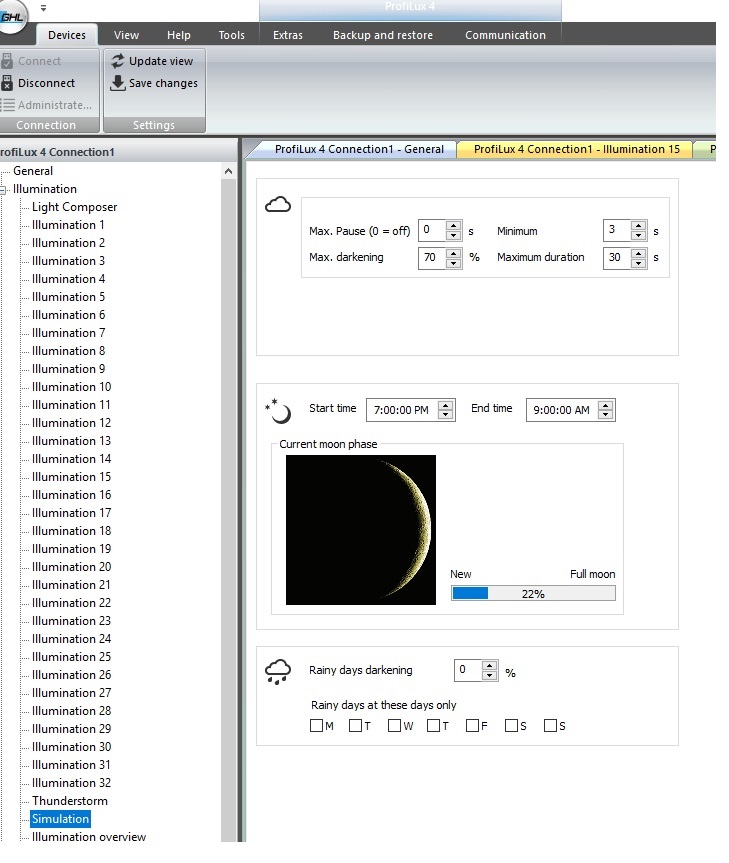
Task: Click the moon and stars icon
Action: (x=278, y=411)
